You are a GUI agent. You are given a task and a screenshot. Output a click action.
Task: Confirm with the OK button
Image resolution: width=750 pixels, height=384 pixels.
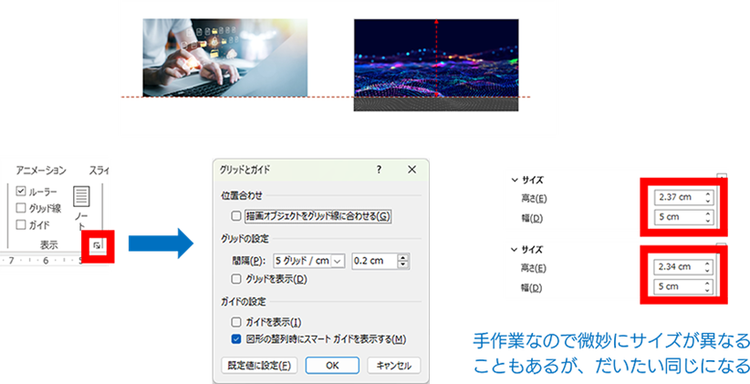332,365
